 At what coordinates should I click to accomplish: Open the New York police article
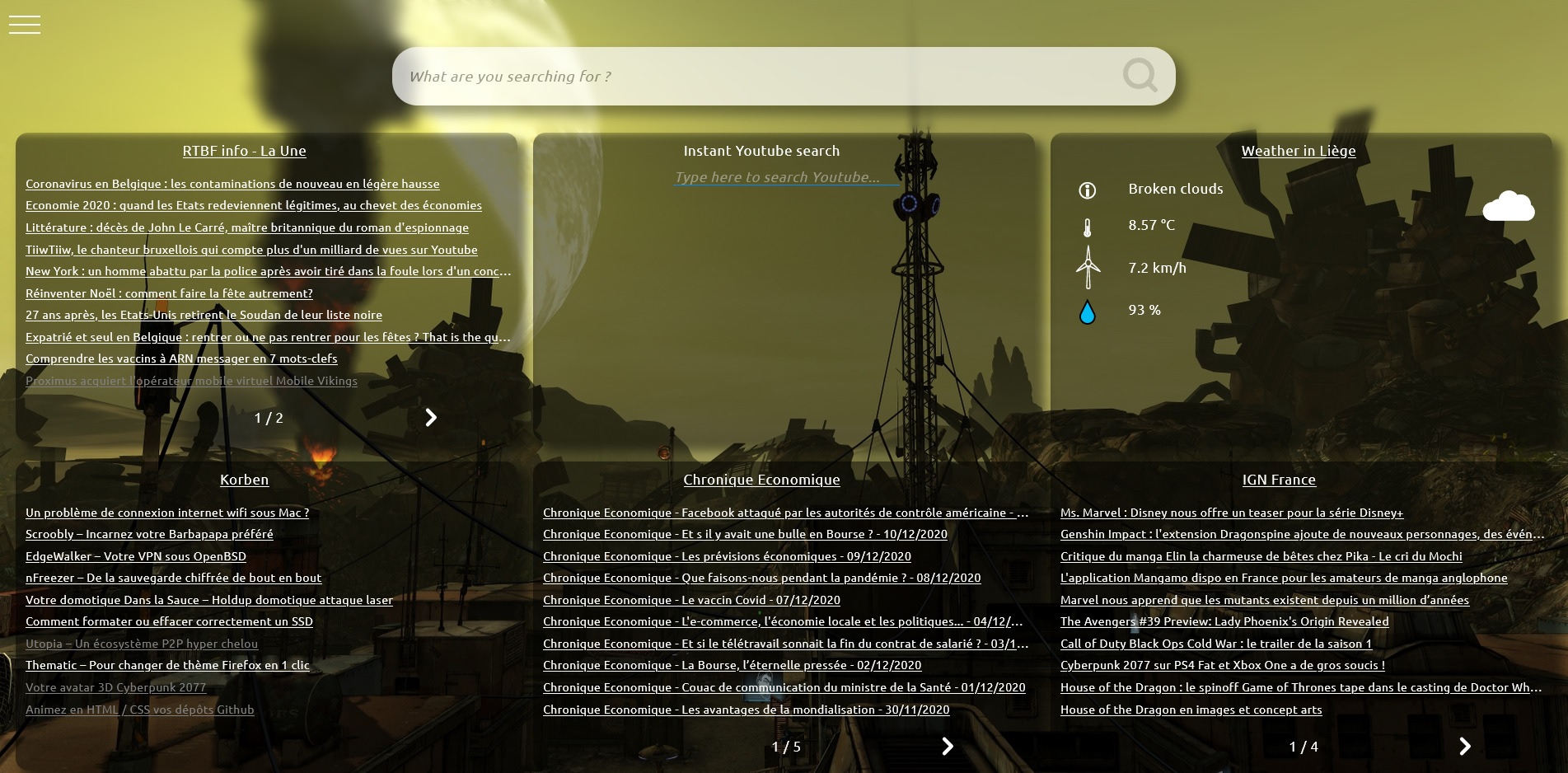269,271
